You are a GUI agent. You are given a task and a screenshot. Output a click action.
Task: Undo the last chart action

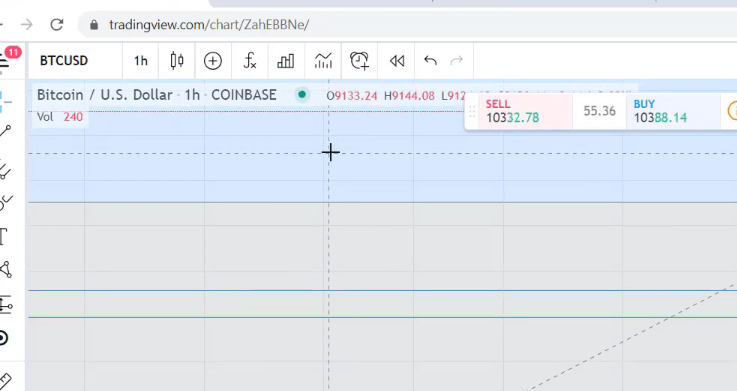click(430, 61)
